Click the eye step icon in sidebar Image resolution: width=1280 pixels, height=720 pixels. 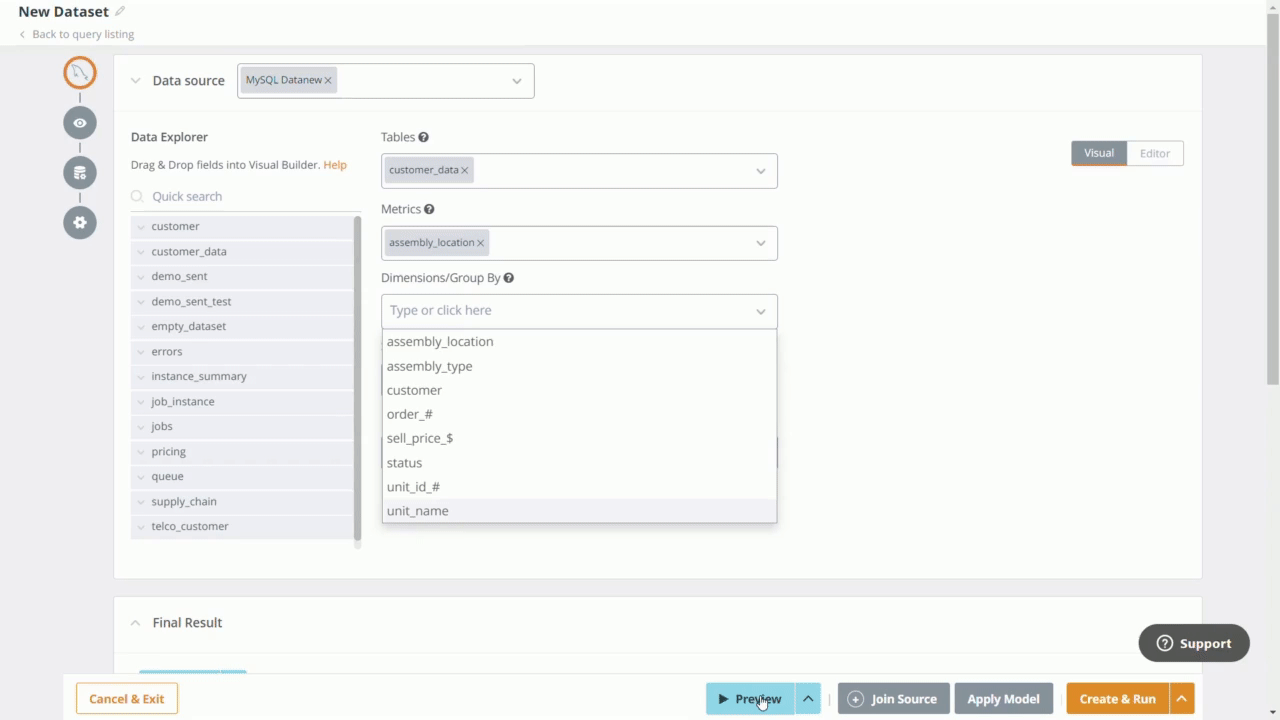pyautogui.click(x=80, y=123)
